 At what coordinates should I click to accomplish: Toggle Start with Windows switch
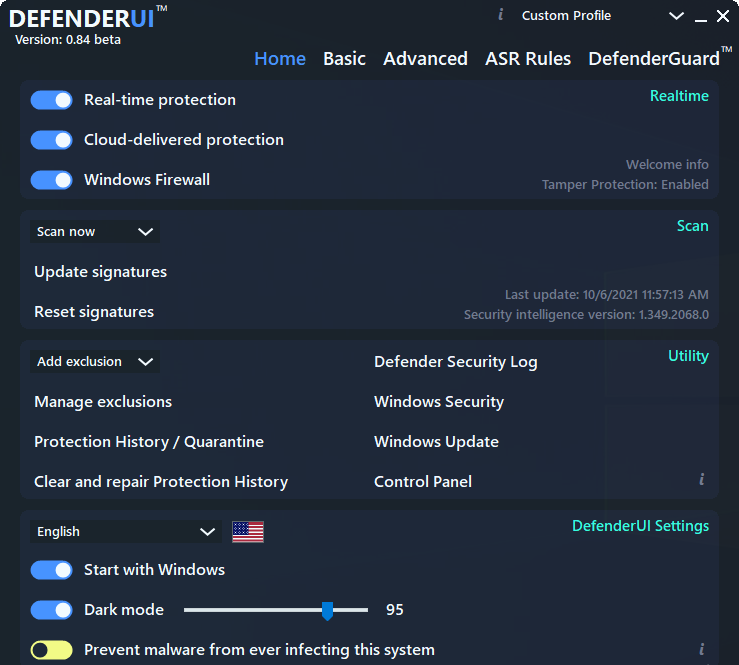coord(51,570)
